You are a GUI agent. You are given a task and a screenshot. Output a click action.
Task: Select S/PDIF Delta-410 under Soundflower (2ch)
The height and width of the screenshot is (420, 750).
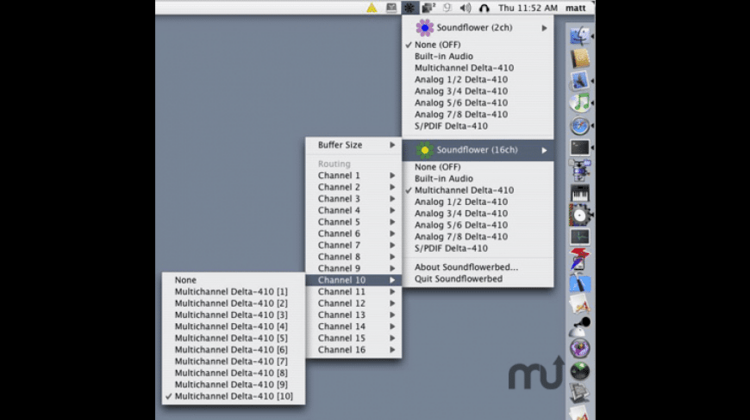(x=451, y=126)
